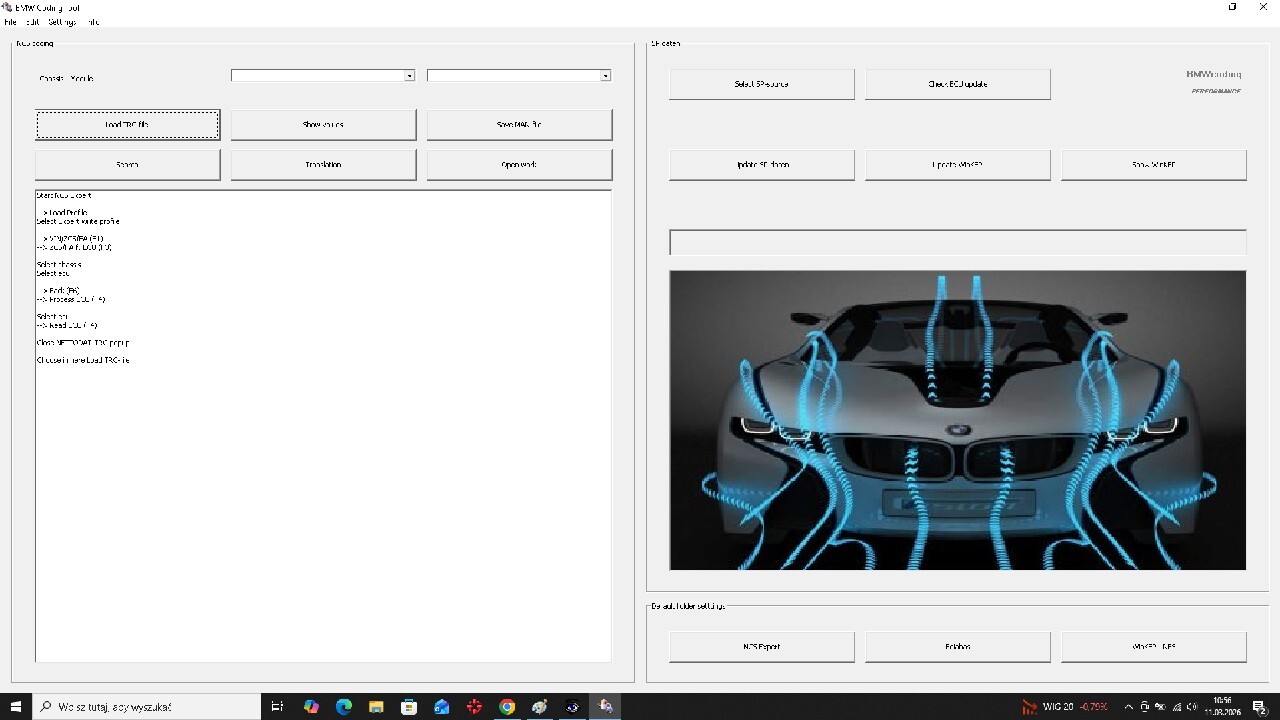Open Task View in the taskbar
The image size is (1280, 720).
point(278,707)
